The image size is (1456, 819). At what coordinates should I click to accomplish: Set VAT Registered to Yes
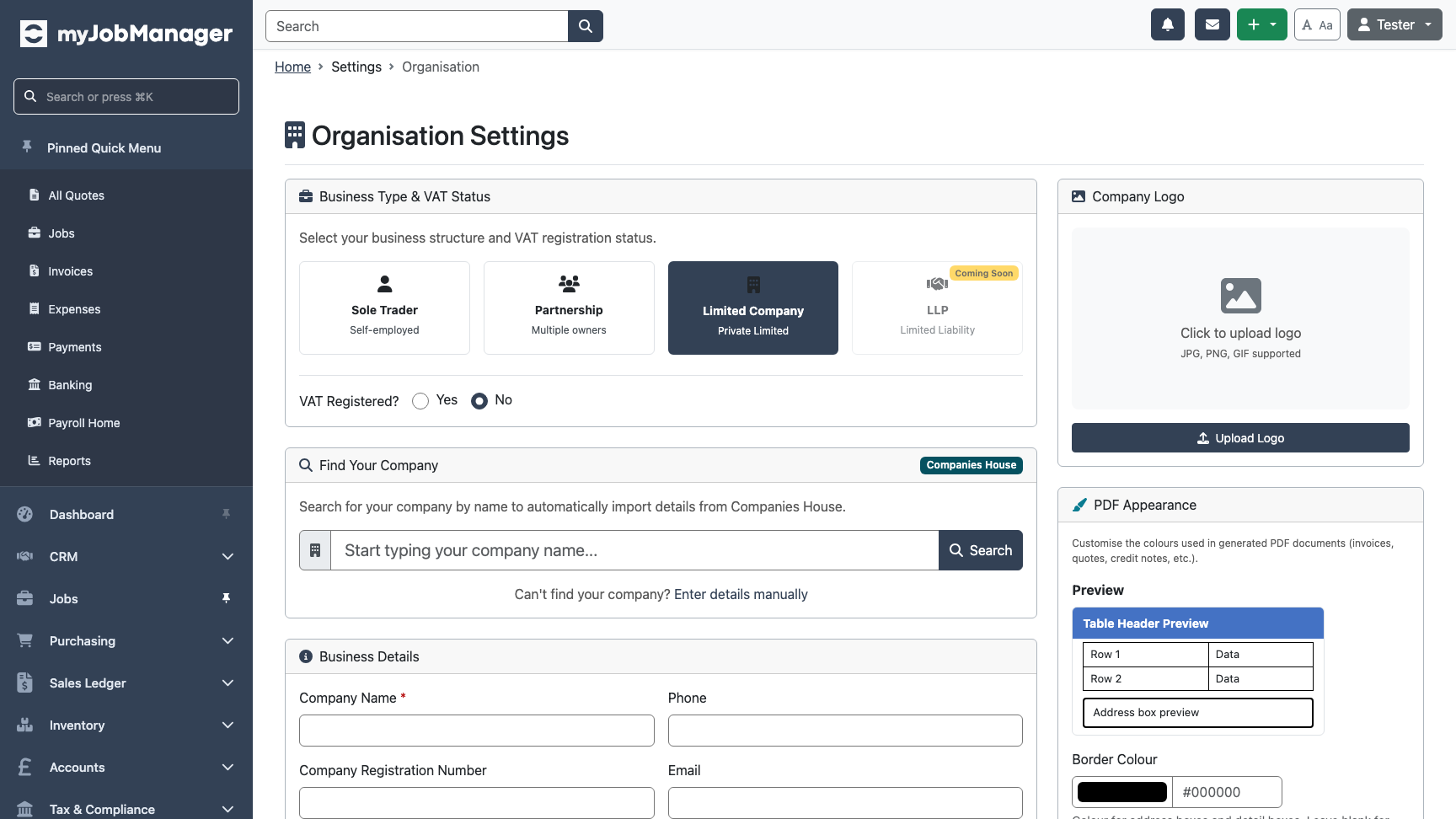(420, 401)
